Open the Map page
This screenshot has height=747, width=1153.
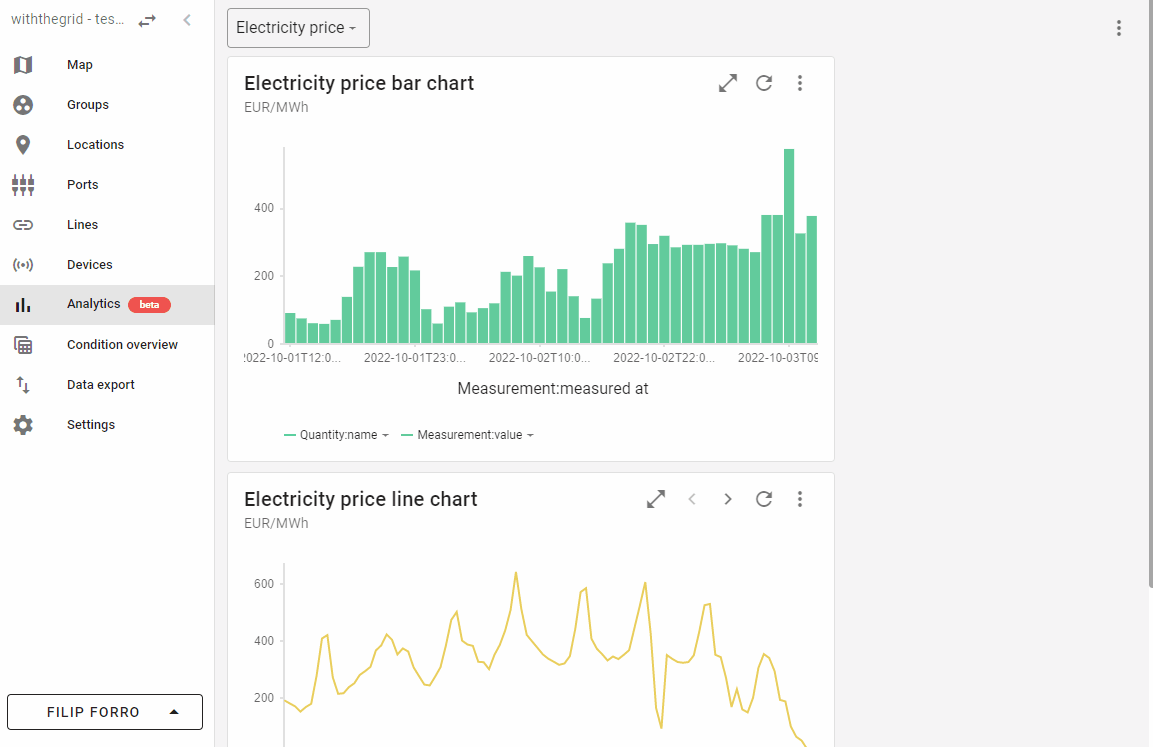pos(80,65)
